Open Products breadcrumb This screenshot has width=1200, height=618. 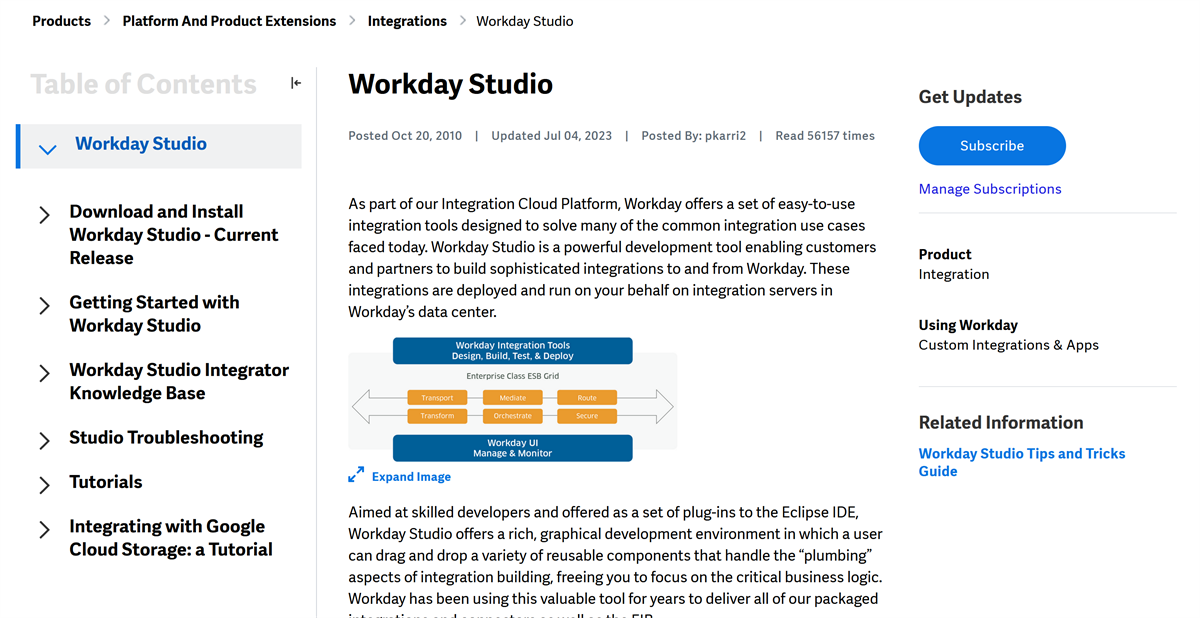pos(62,21)
